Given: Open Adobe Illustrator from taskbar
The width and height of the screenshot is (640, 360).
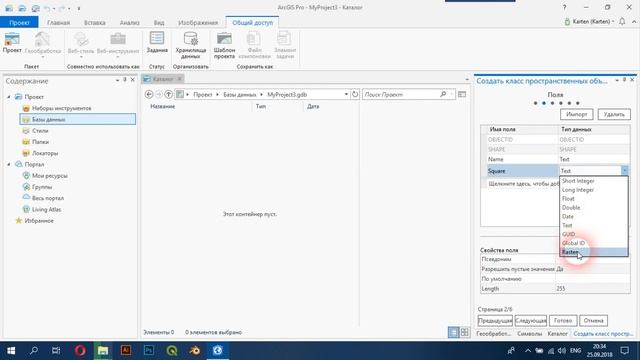Looking at the screenshot, I should point(126,351).
